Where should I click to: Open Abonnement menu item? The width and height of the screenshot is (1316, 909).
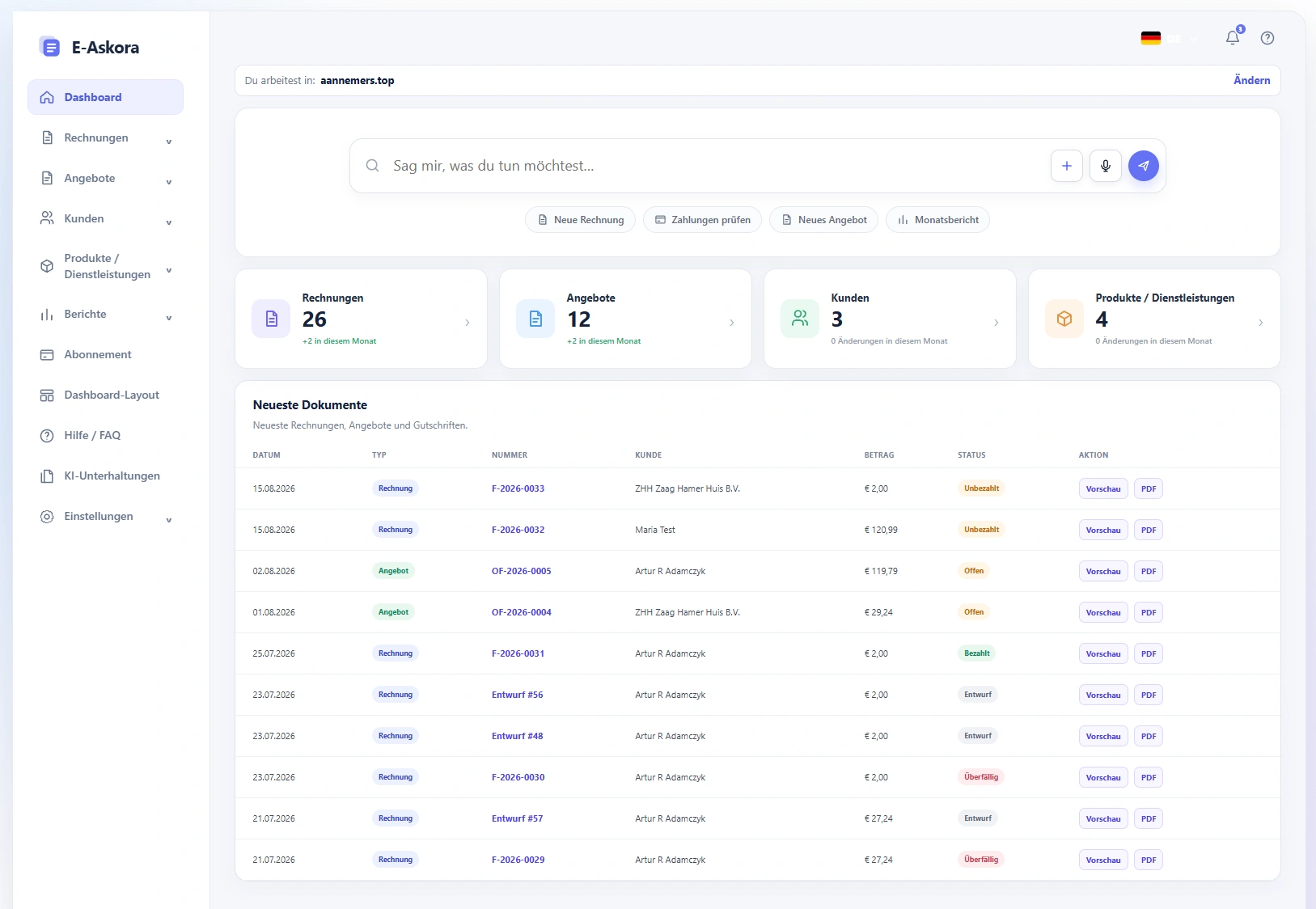click(105, 354)
